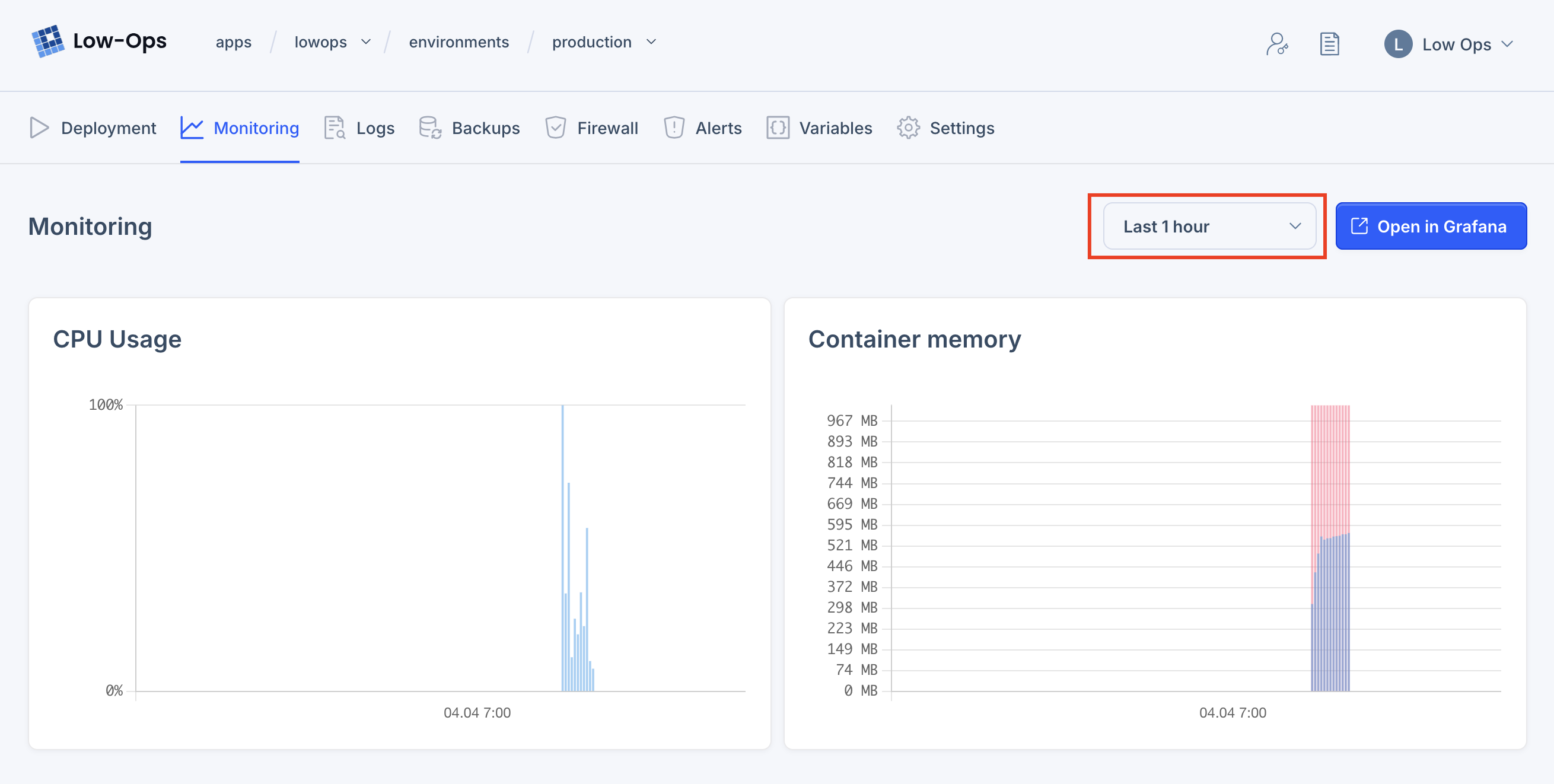1554x784 pixels.
Task: Click the production breadcrumb link
Action: [x=591, y=42]
